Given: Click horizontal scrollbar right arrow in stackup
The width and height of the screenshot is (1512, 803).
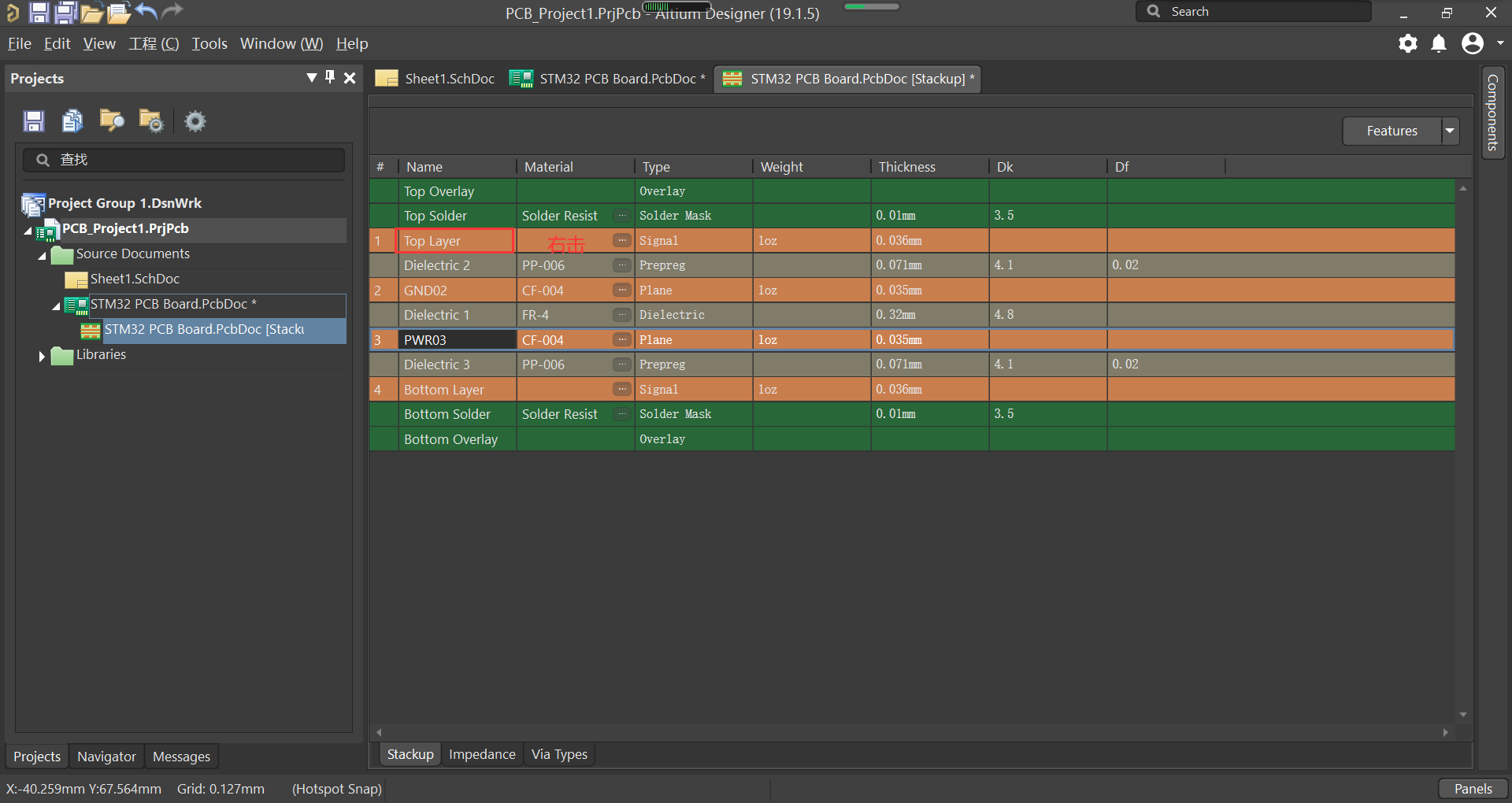Looking at the screenshot, I should click(1445, 732).
